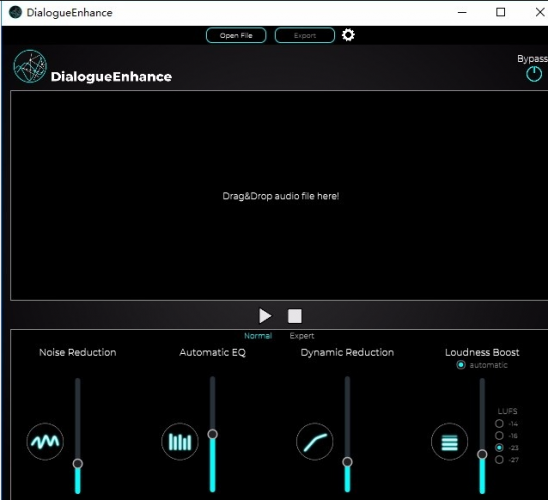The height and width of the screenshot is (500, 548).
Task: Toggle the Noise Reduction waveform icon
Action: pos(45,442)
